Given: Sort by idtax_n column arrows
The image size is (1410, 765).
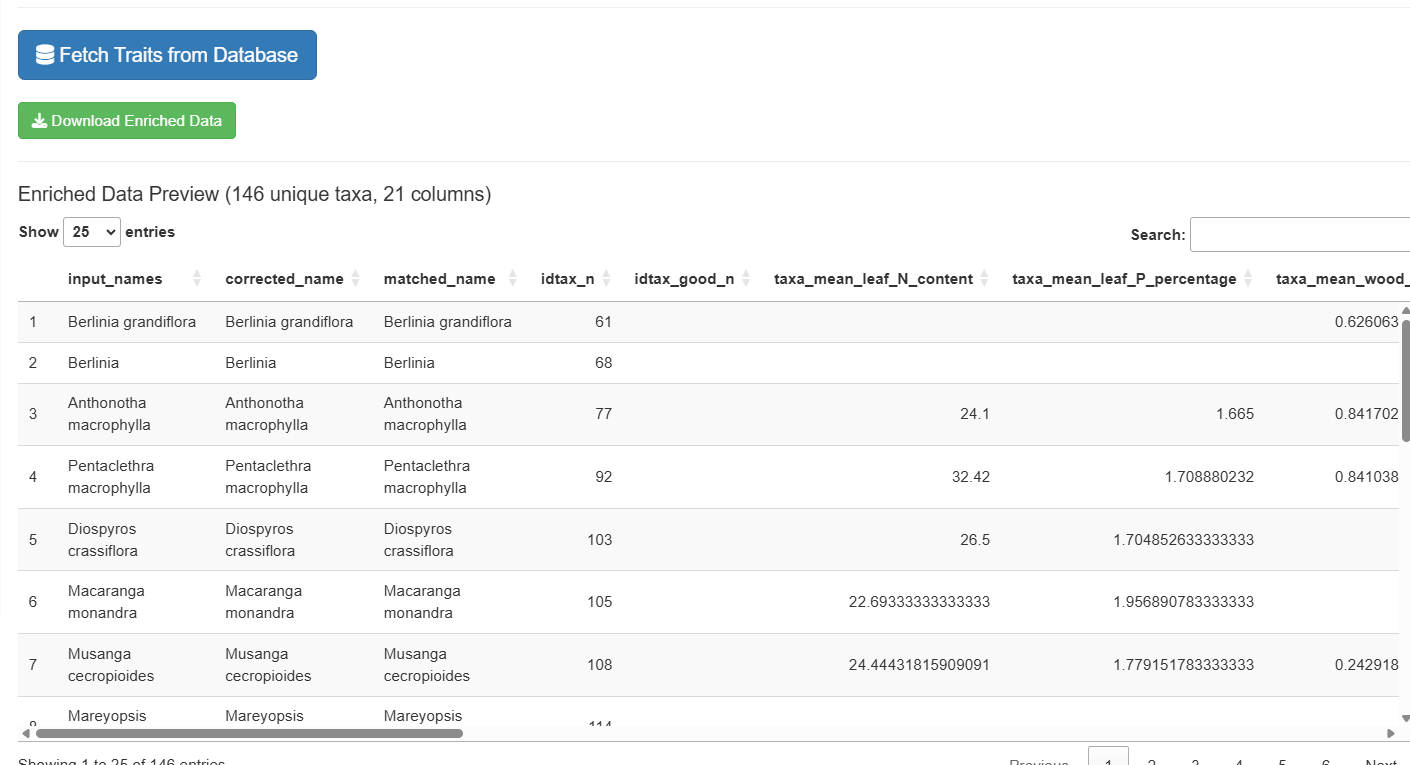Looking at the screenshot, I should pyautogui.click(x=606, y=279).
